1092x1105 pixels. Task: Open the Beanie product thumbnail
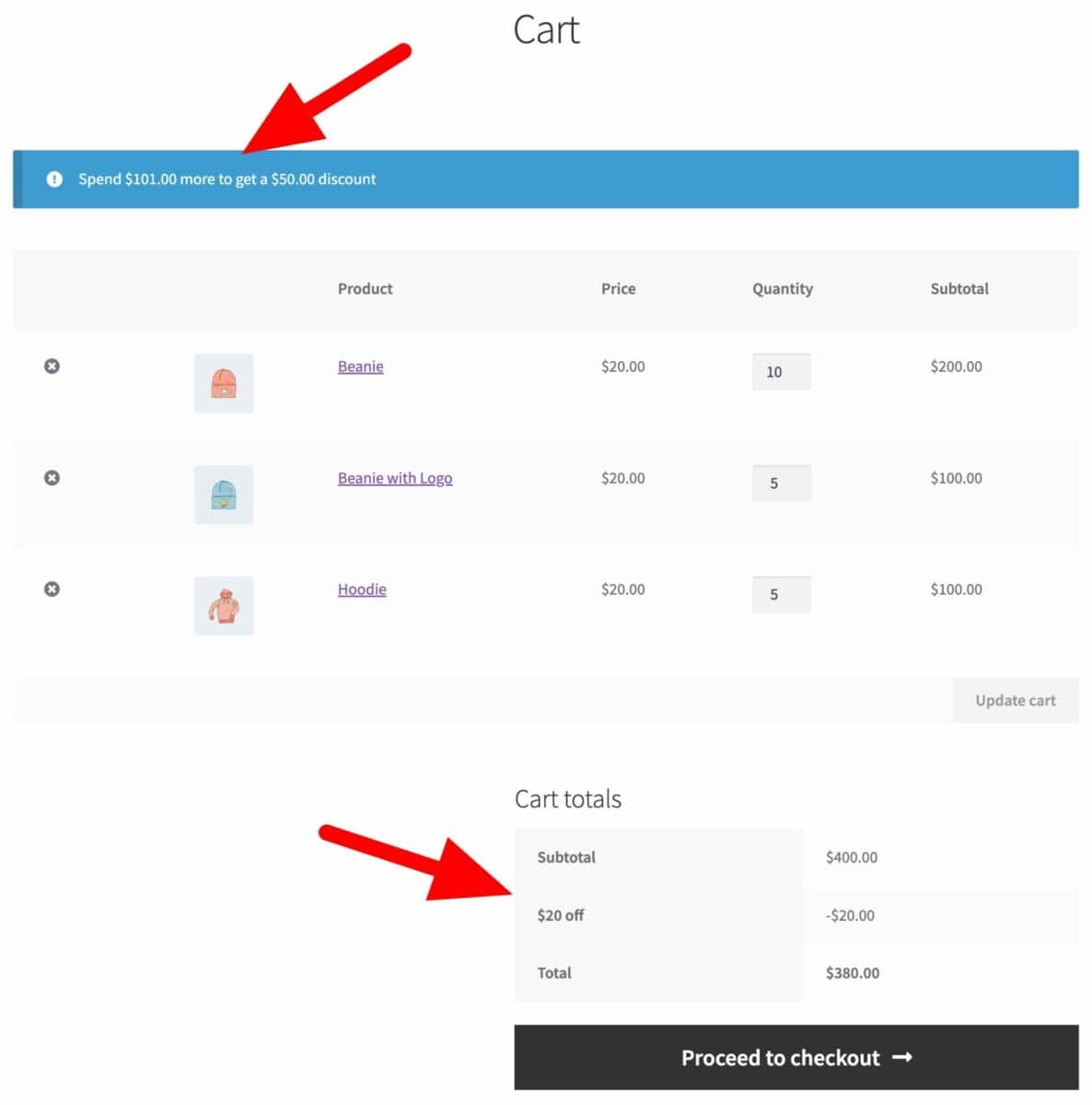[x=224, y=383]
